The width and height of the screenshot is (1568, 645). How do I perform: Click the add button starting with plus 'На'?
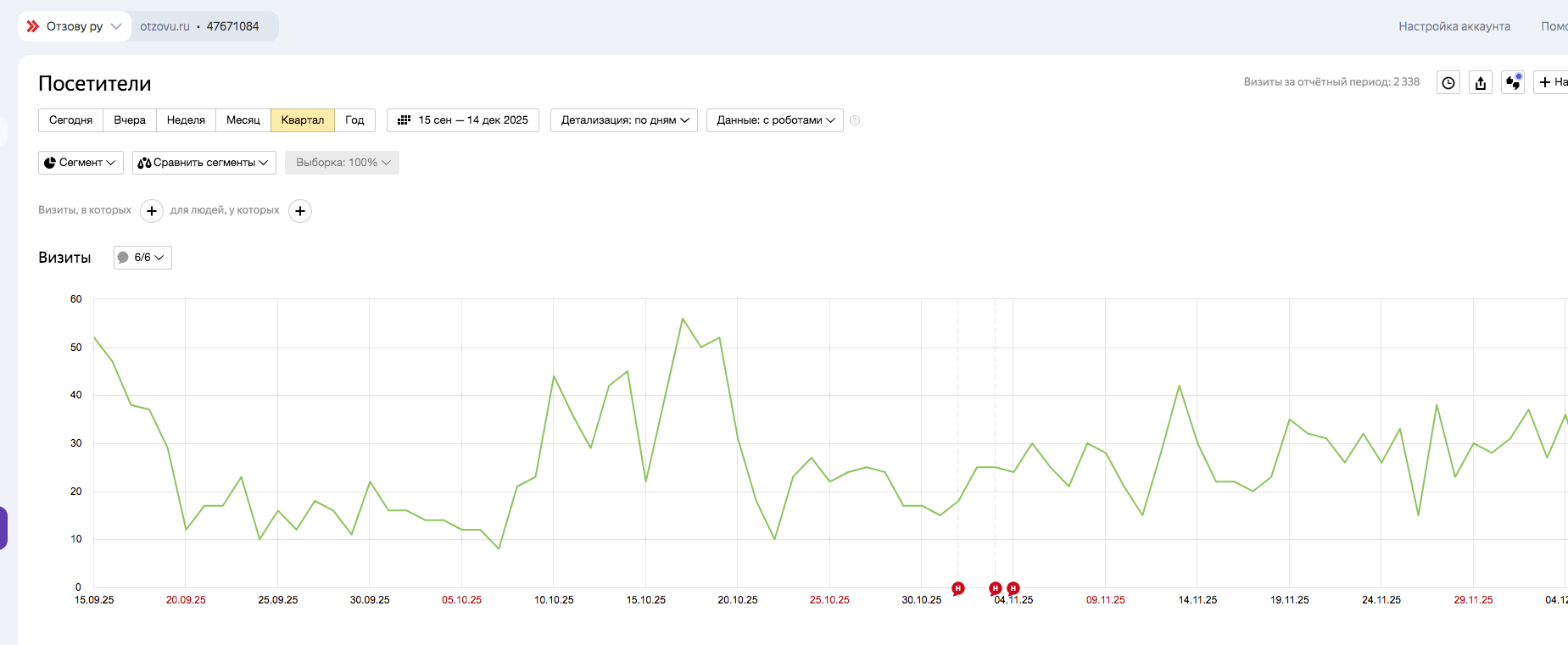(x=1551, y=82)
